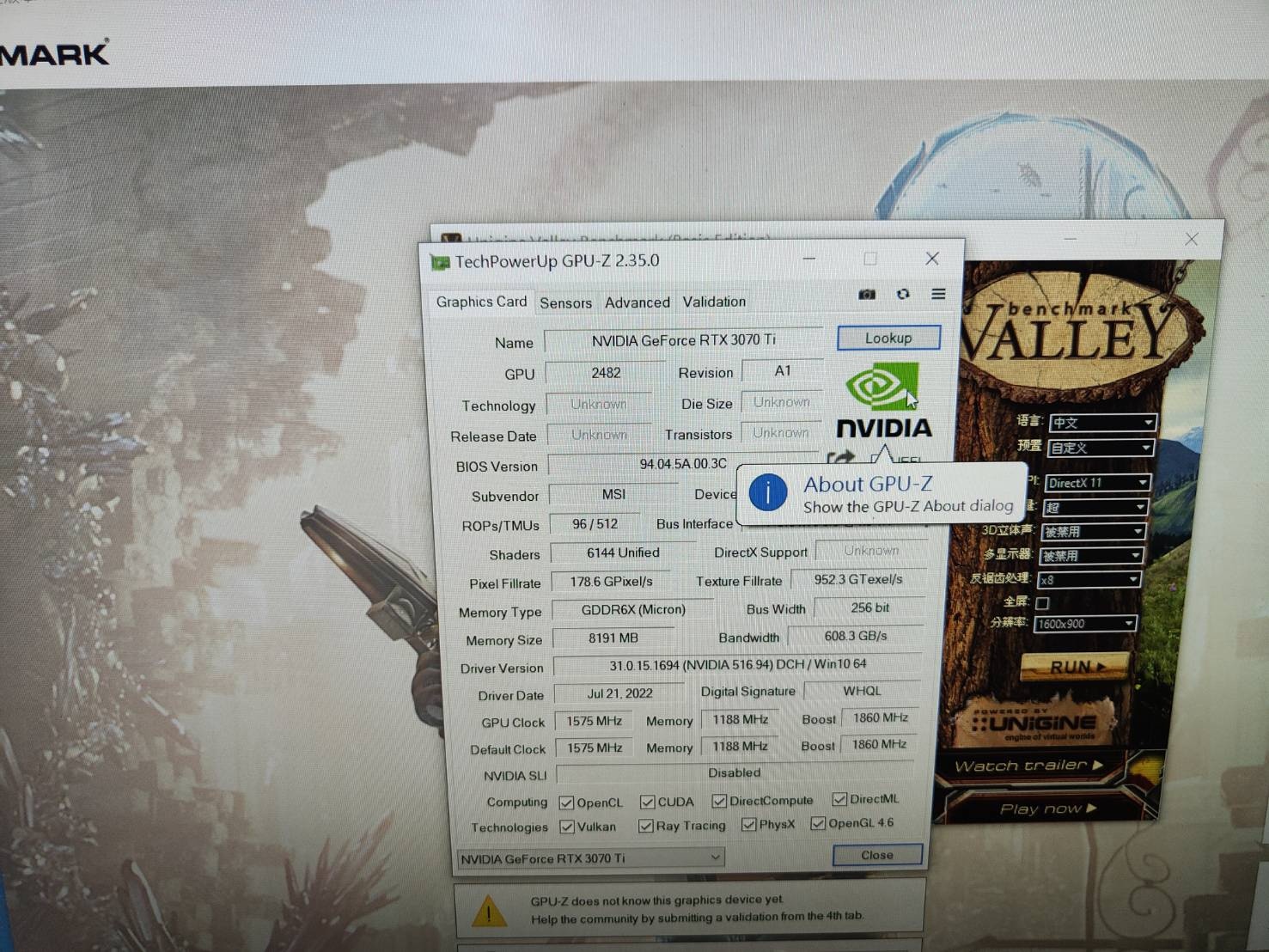Screen dimensions: 1269x952
Task: Toggle the PhysX checkbox
Action: (x=749, y=824)
